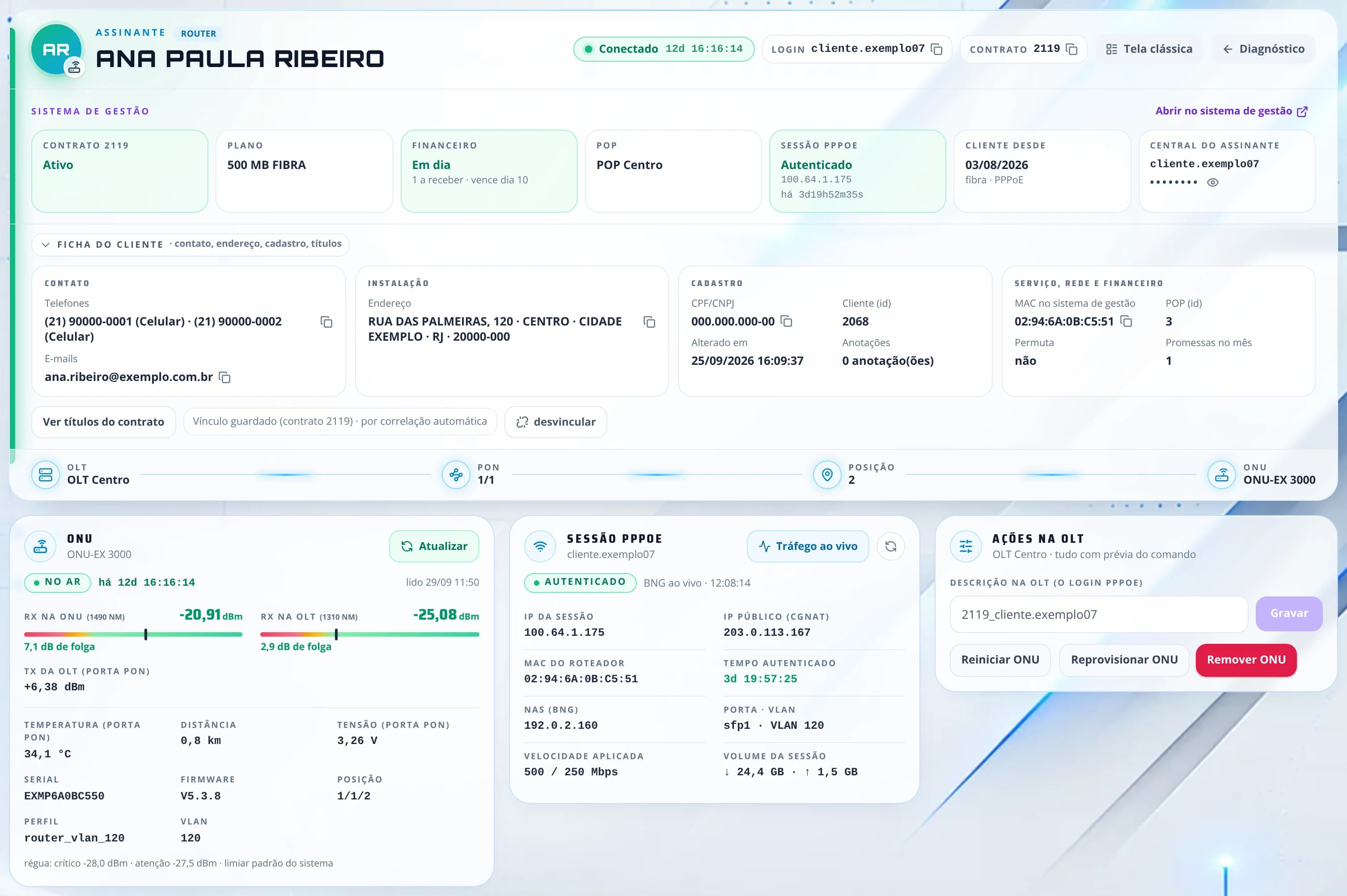Image resolution: width=1347 pixels, height=896 pixels.
Task: Copy the login cliente.exemplo07
Action: (936, 49)
